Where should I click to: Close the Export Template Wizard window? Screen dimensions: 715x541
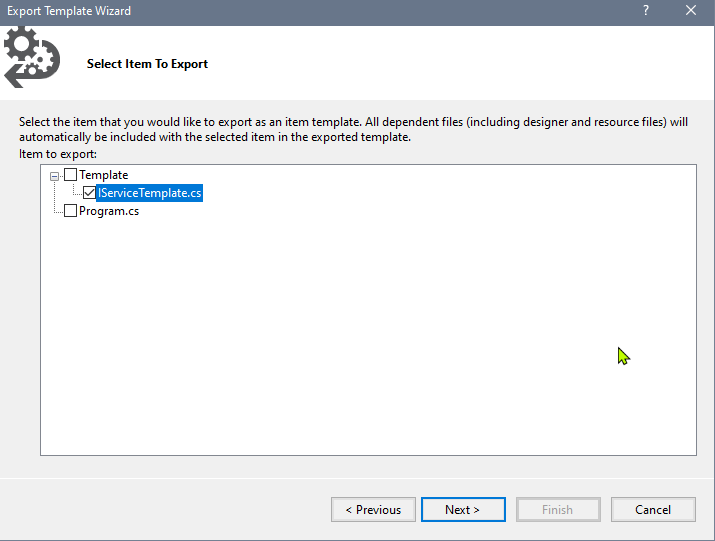click(x=691, y=10)
